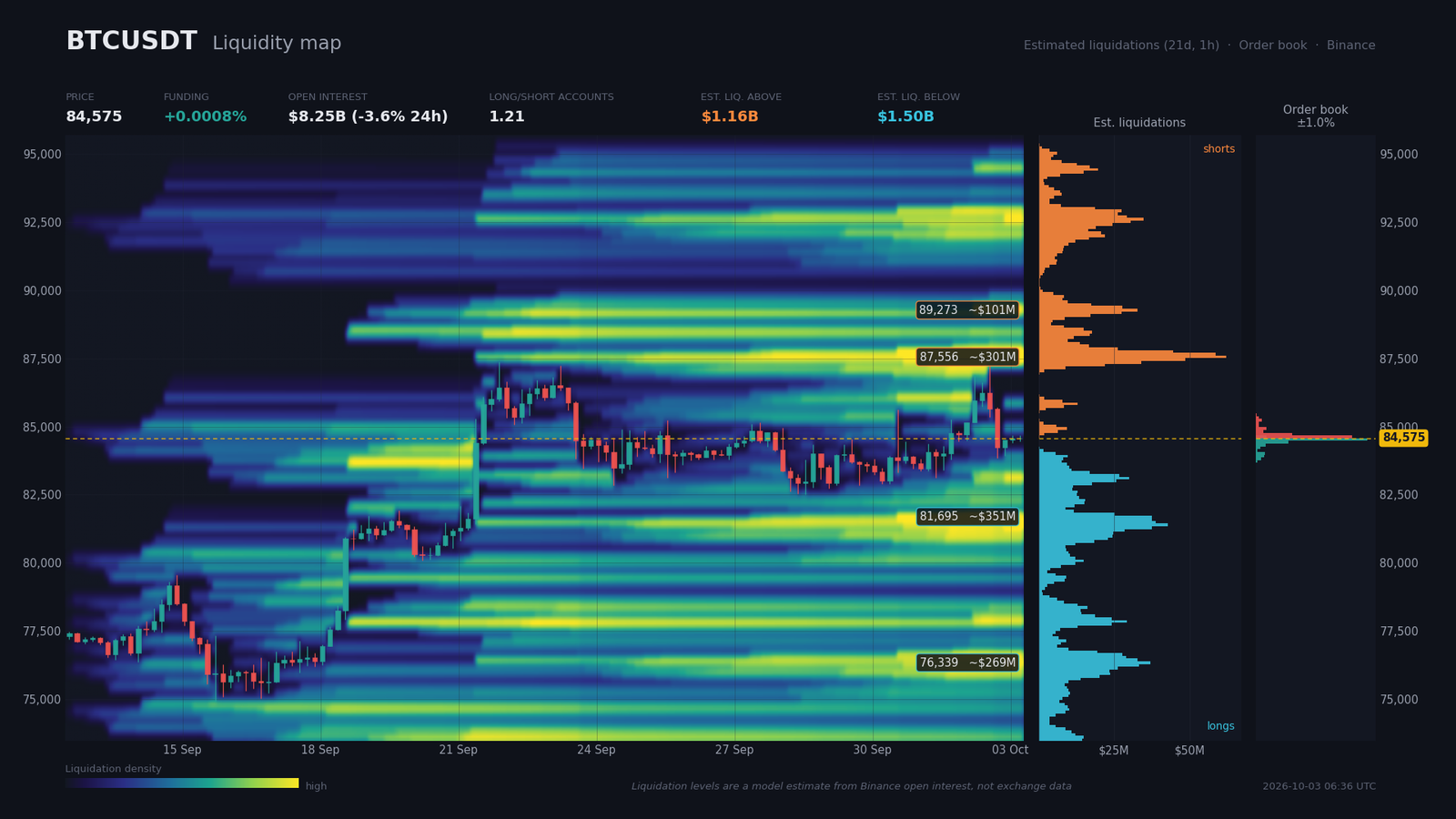Screen dimensions: 1456x819
Task: Click the yellow 84,575 current price tag
Action: pyautogui.click(x=1403, y=438)
